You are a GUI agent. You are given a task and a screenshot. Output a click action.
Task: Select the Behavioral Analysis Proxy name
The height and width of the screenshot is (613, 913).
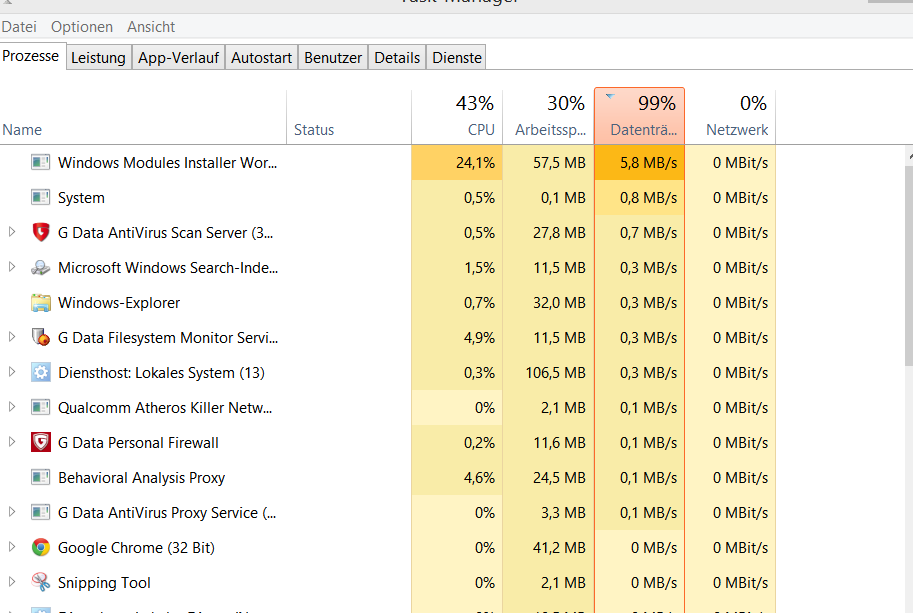(141, 478)
